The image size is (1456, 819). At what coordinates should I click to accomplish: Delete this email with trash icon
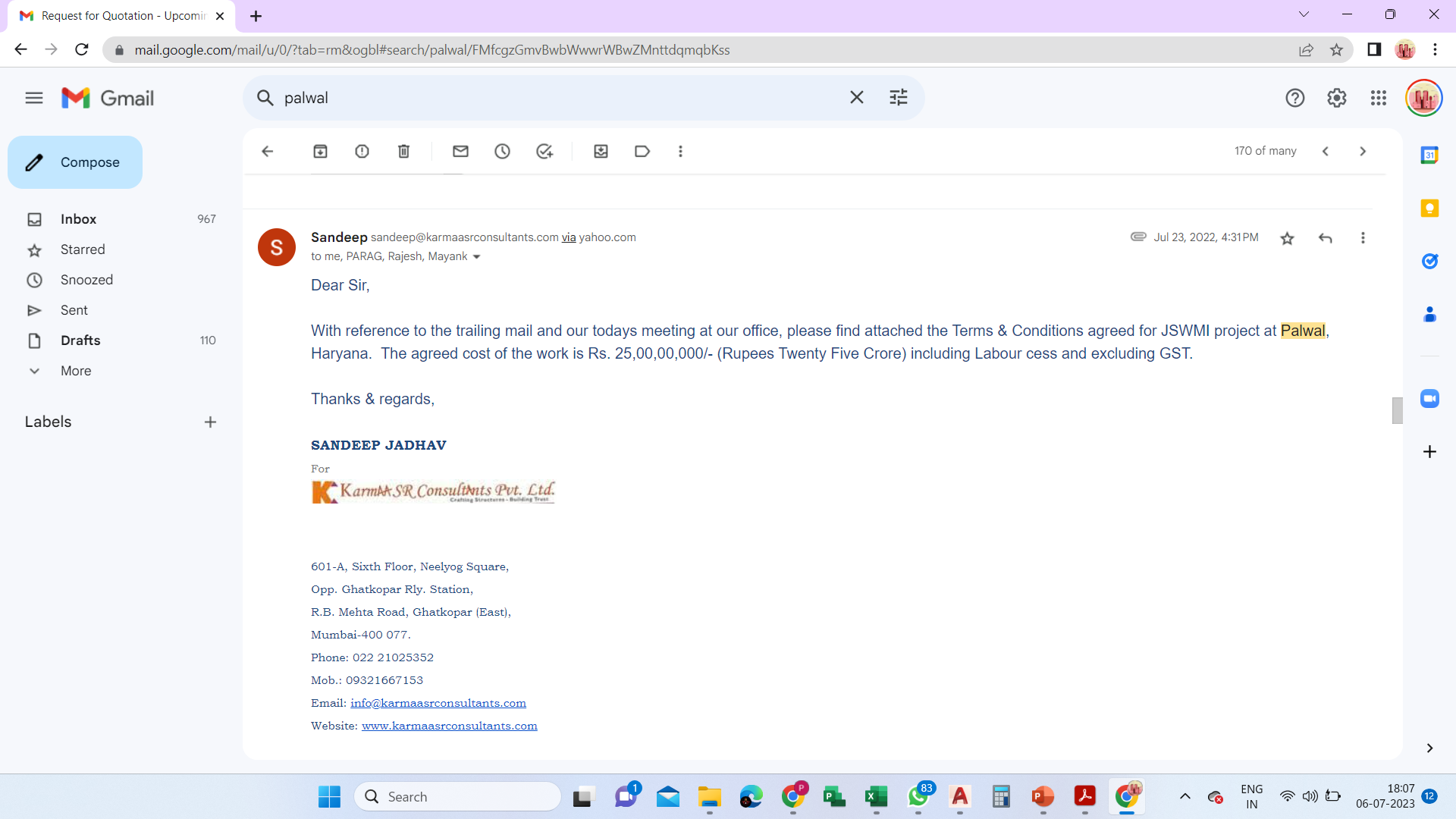coord(403,152)
